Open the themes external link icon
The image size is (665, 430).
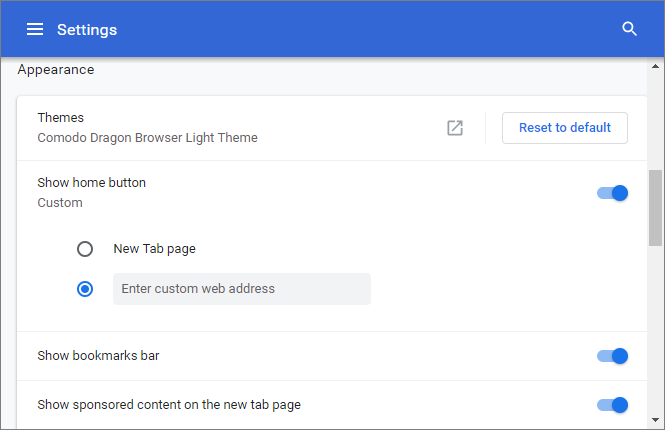(455, 128)
